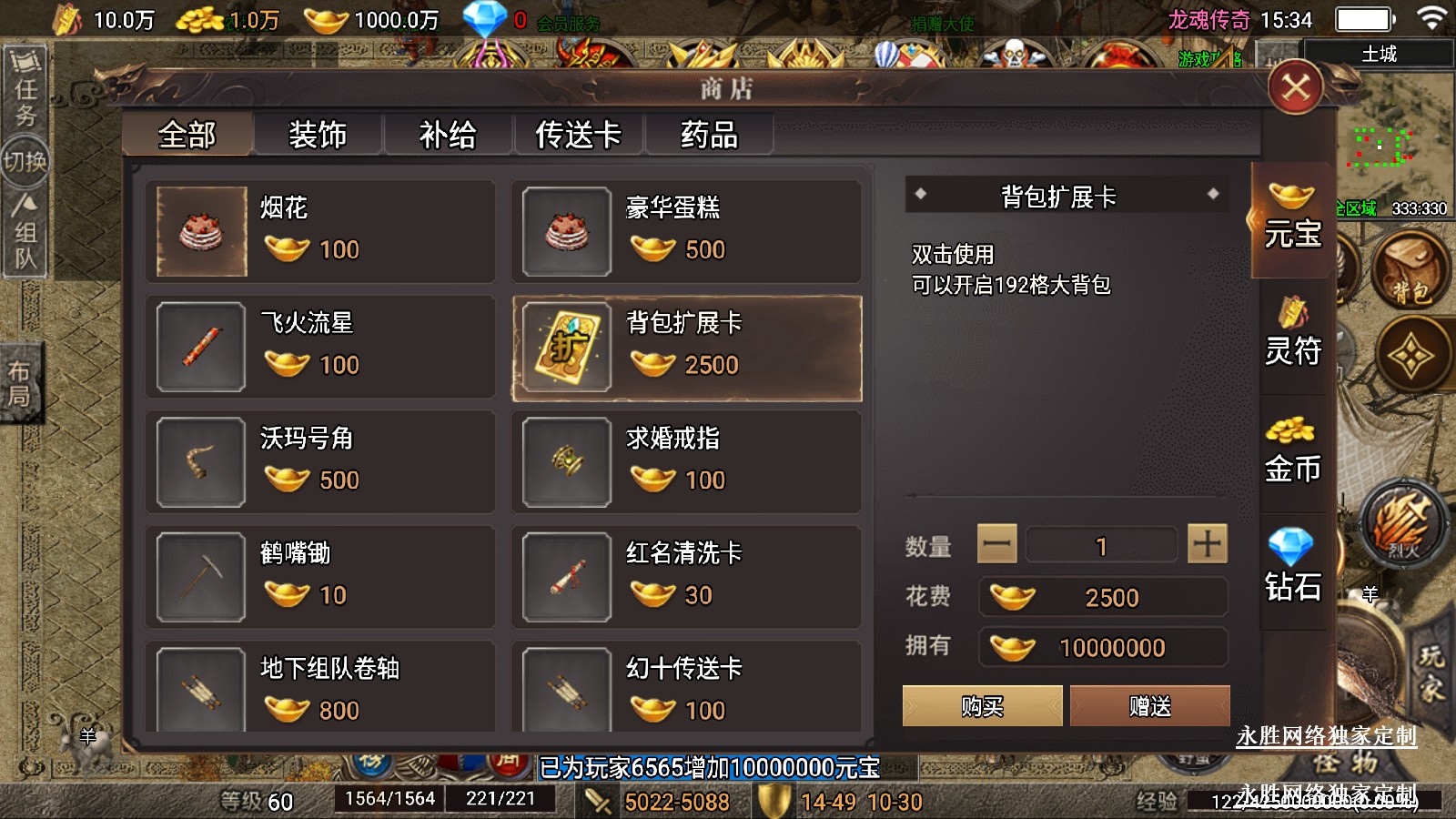Select the 烟花 firework cake item icon
Screen dimensions: 1456x819
[x=202, y=231]
